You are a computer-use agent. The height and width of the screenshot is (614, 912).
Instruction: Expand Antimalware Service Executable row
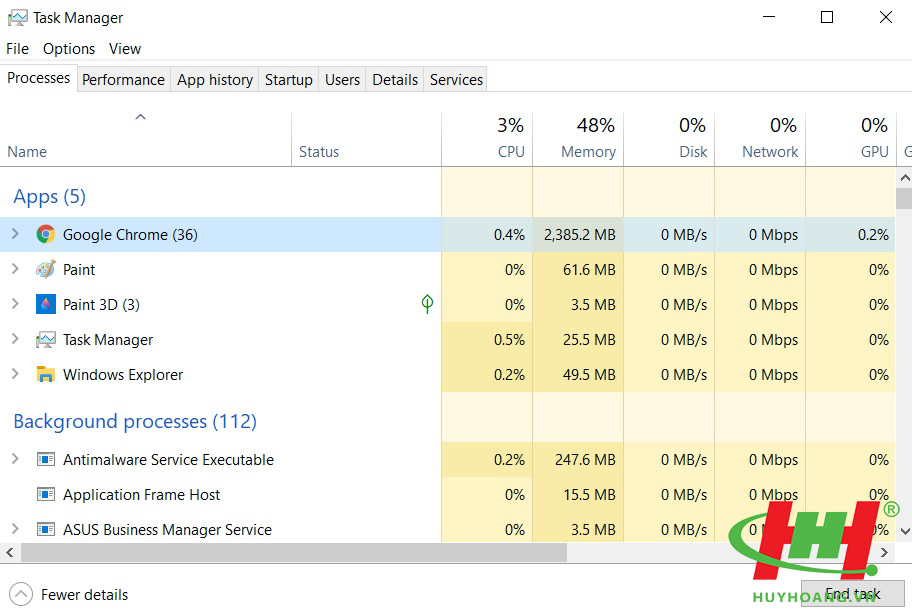(x=16, y=459)
